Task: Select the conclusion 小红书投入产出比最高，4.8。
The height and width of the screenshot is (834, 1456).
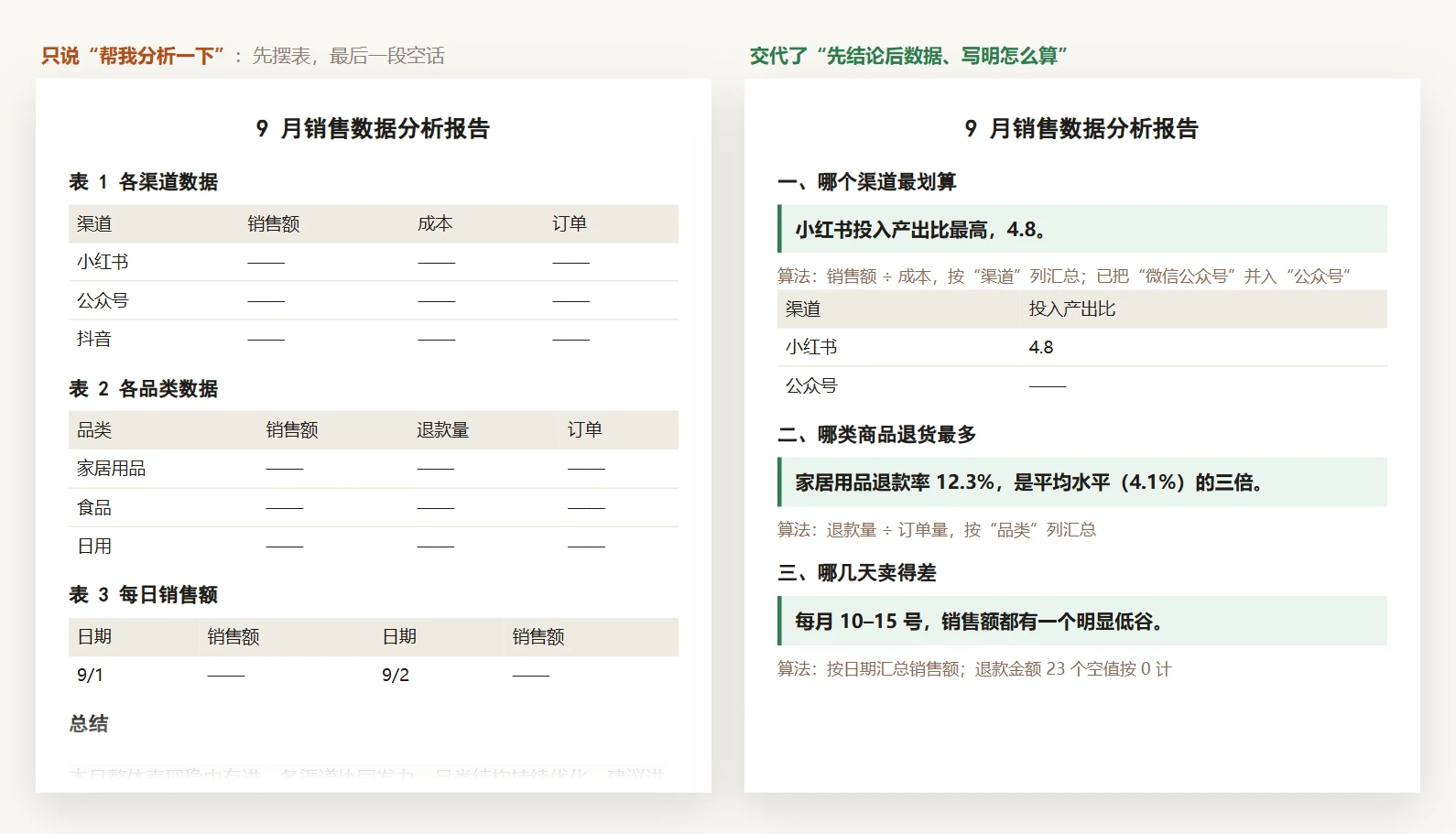Action: click(1082, 229)
